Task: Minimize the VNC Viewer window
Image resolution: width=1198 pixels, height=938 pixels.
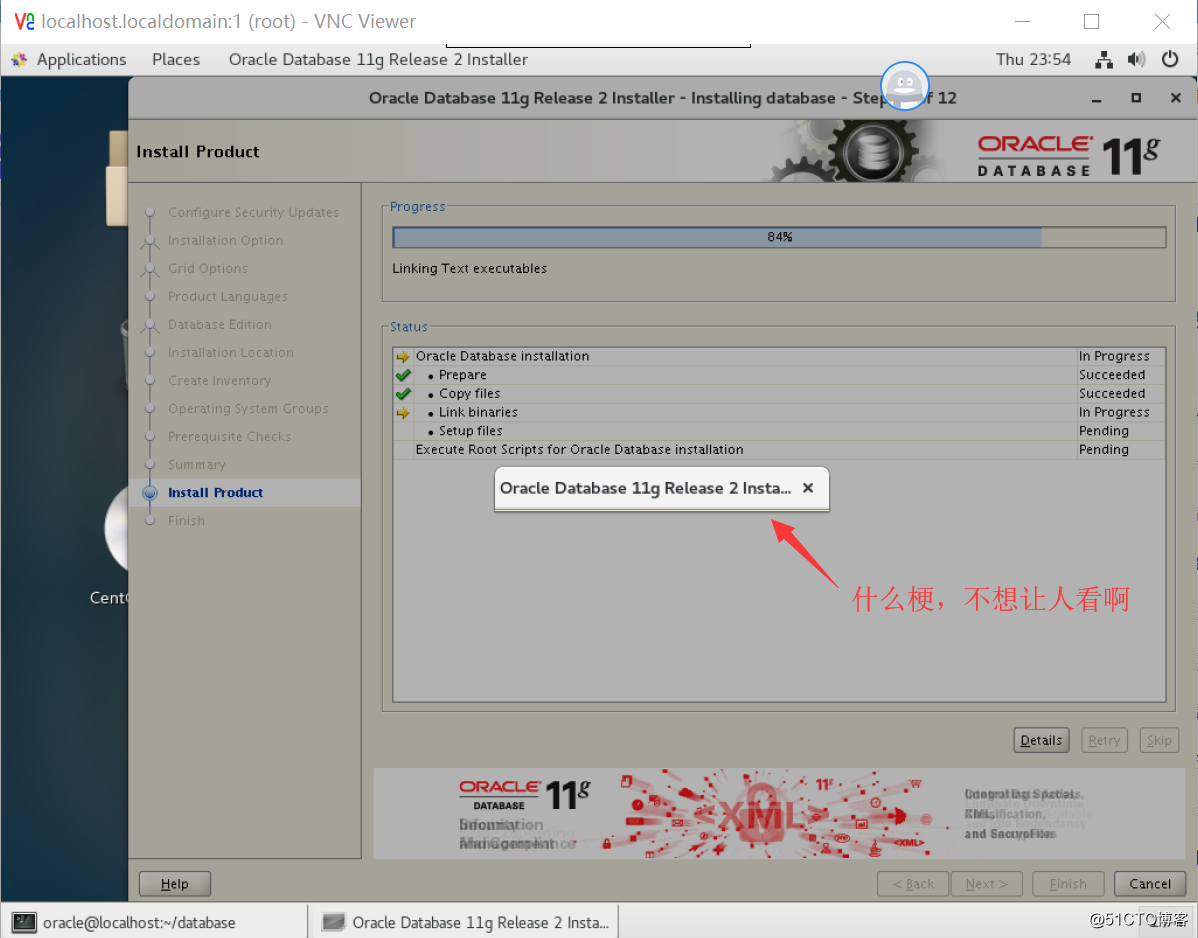Action: [x=1022, y=21]
